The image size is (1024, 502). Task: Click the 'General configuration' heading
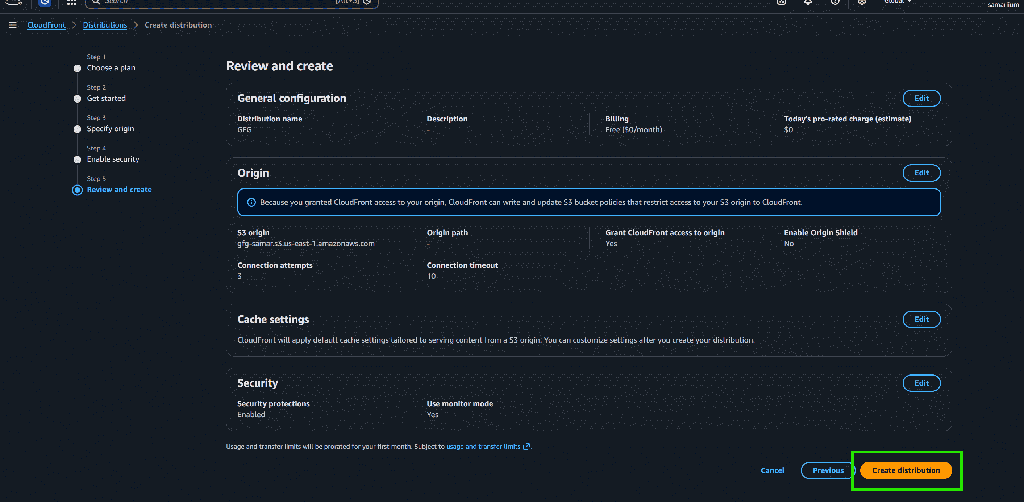coord(292,99)
